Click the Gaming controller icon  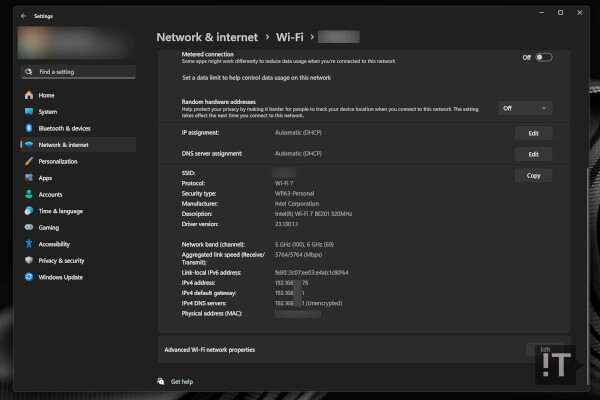29,227
